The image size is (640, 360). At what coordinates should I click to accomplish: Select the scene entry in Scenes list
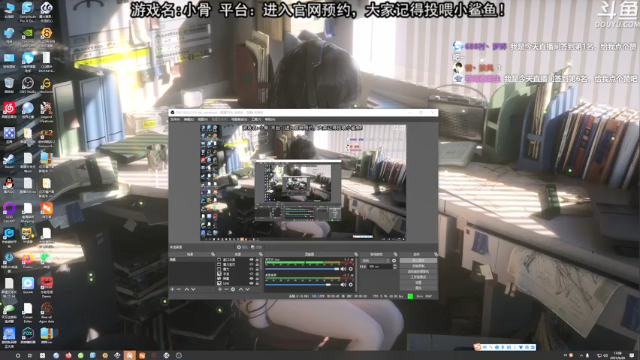click(191, 260)
